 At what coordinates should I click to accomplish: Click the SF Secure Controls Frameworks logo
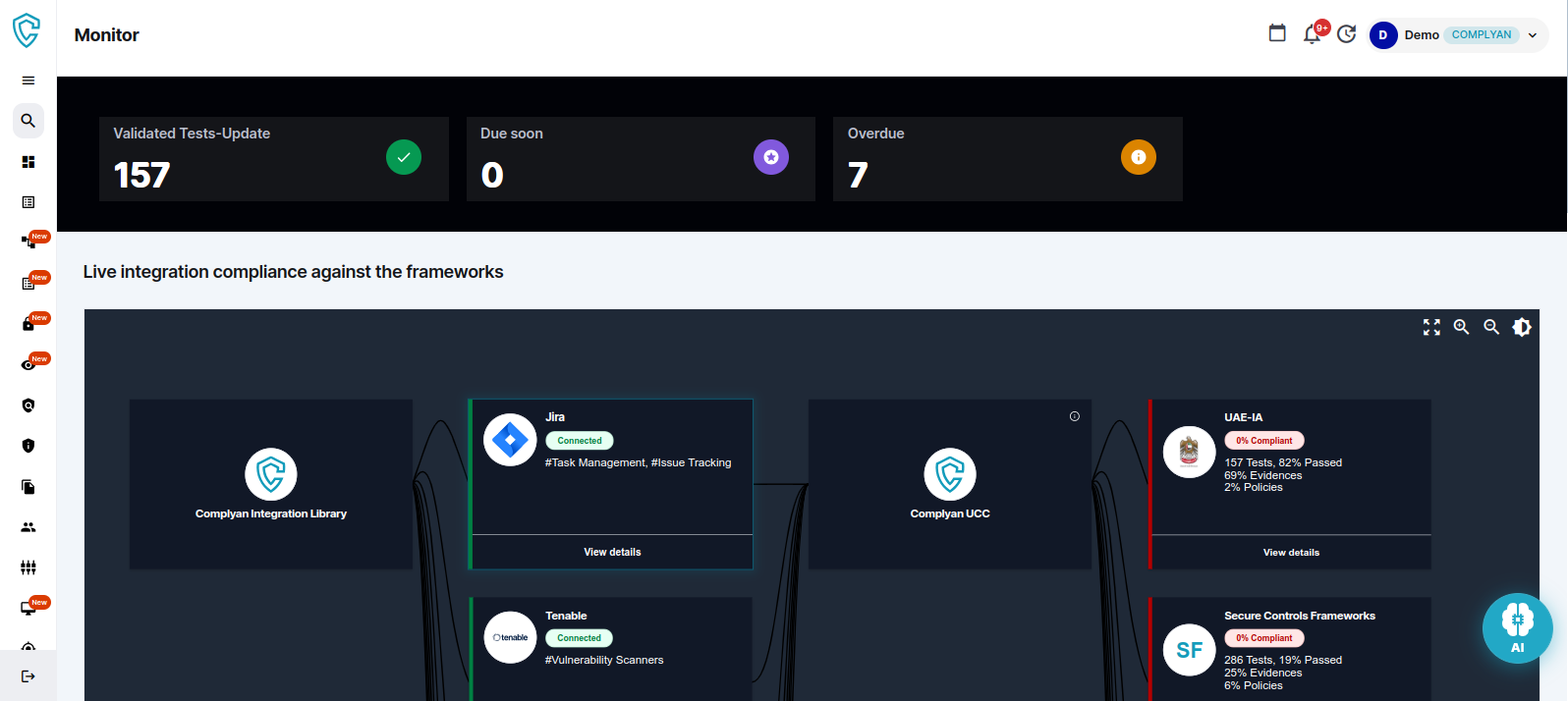click(x=1189, y=650)
